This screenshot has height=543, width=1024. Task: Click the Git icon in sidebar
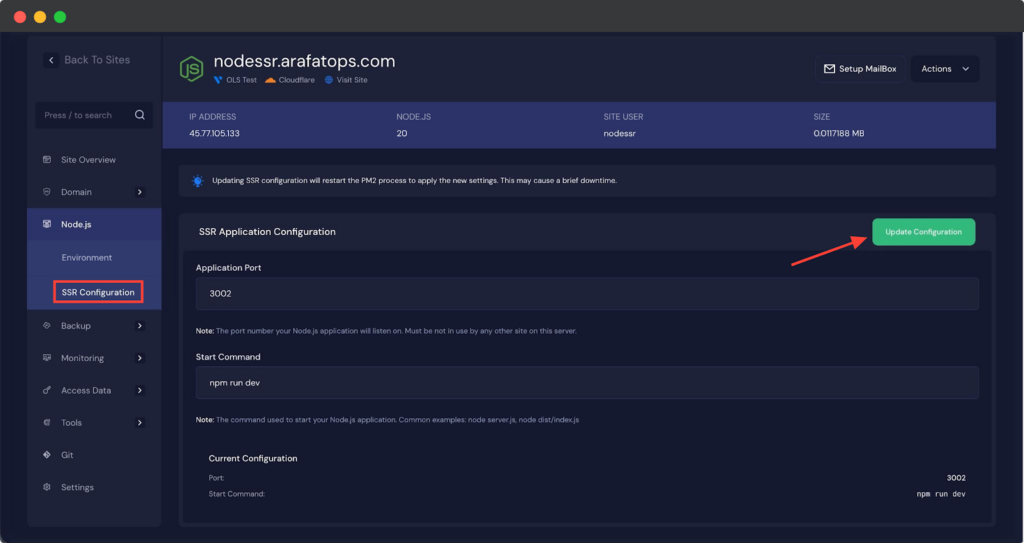[47, 455]
